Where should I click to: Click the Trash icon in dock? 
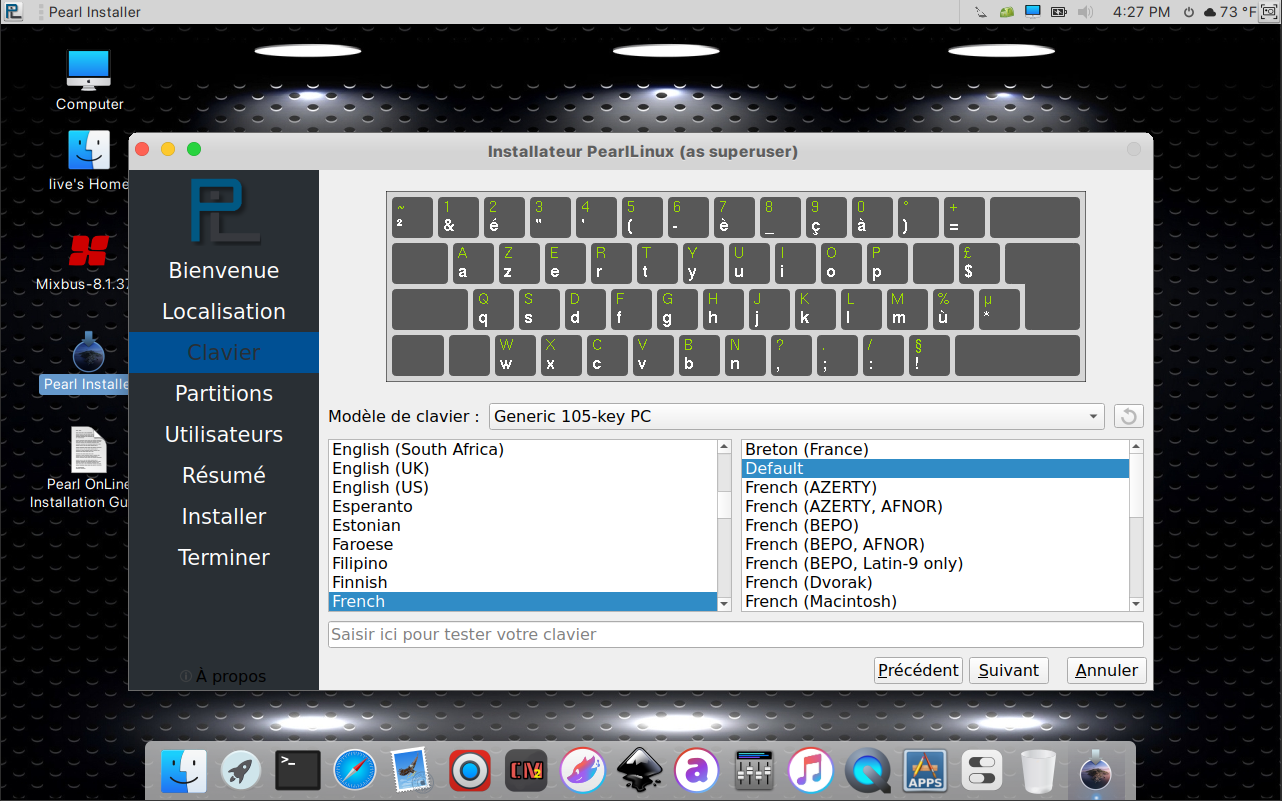1039,771
